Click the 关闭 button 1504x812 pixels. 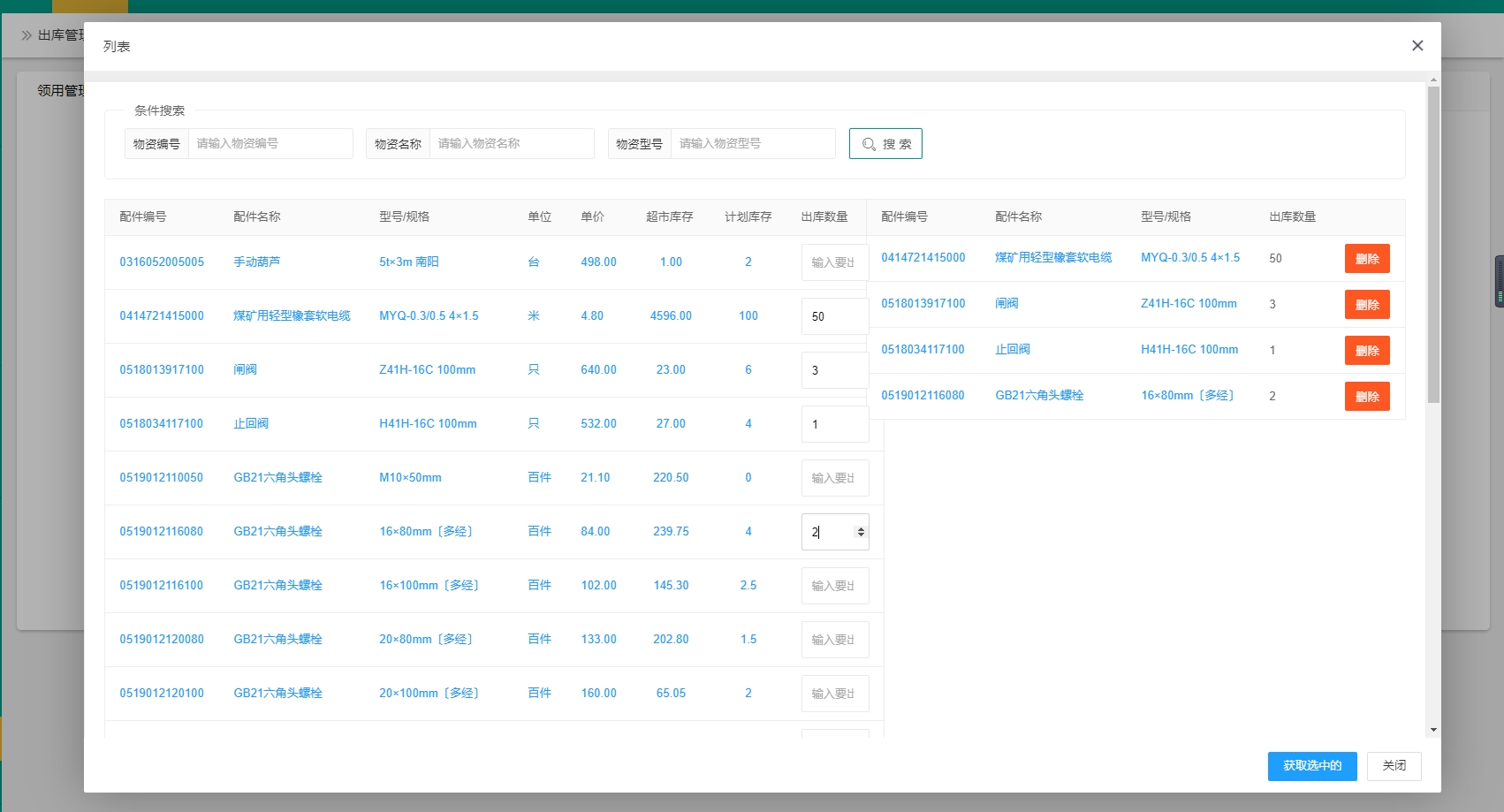tap(1394, 766)
